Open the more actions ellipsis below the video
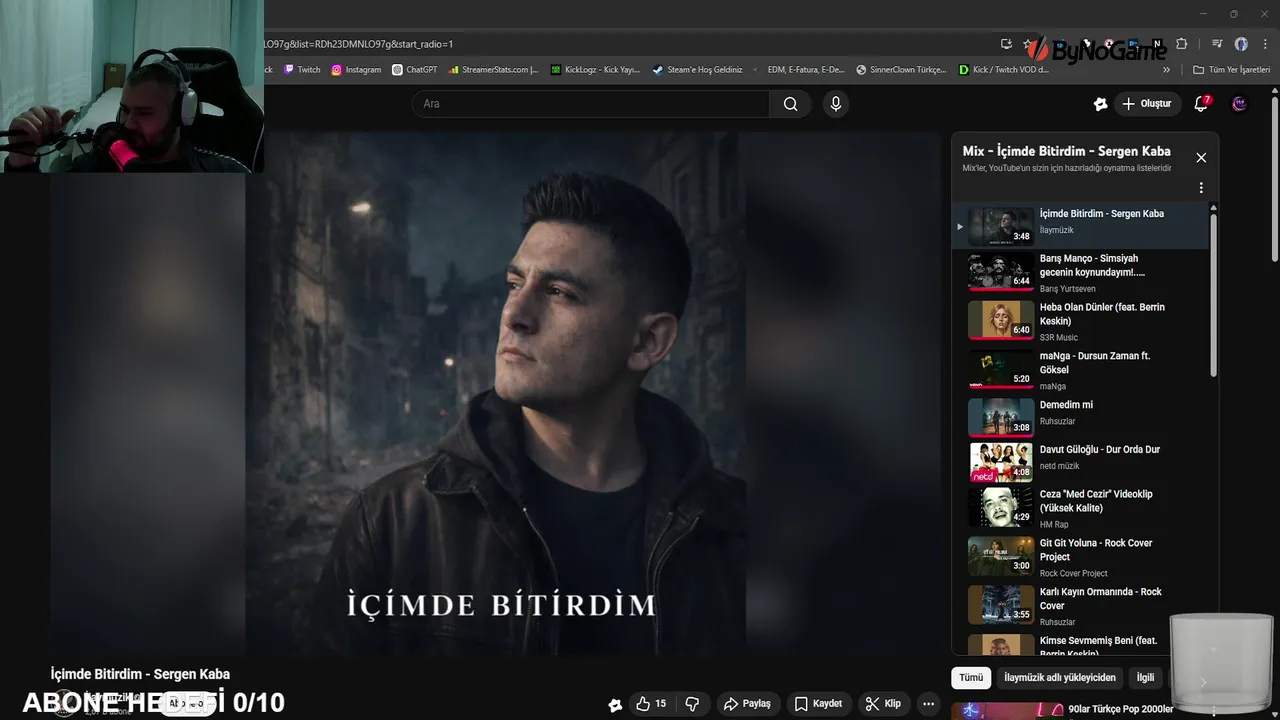 tap(929, 704)
